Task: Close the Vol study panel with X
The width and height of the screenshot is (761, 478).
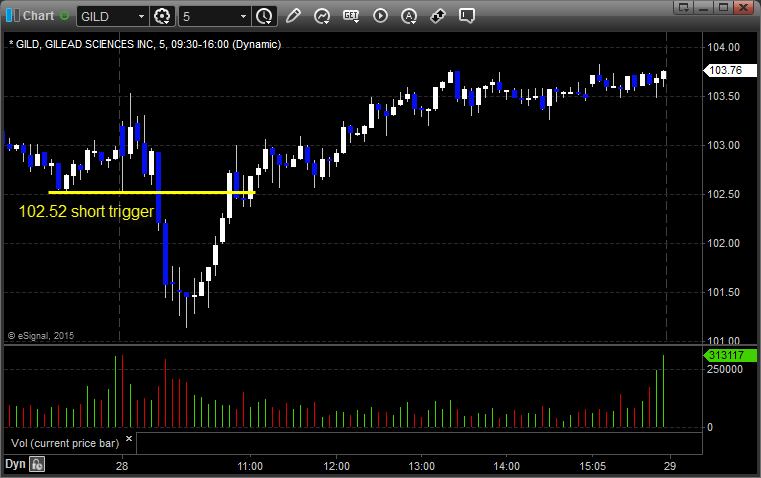Action: point(129,439)
